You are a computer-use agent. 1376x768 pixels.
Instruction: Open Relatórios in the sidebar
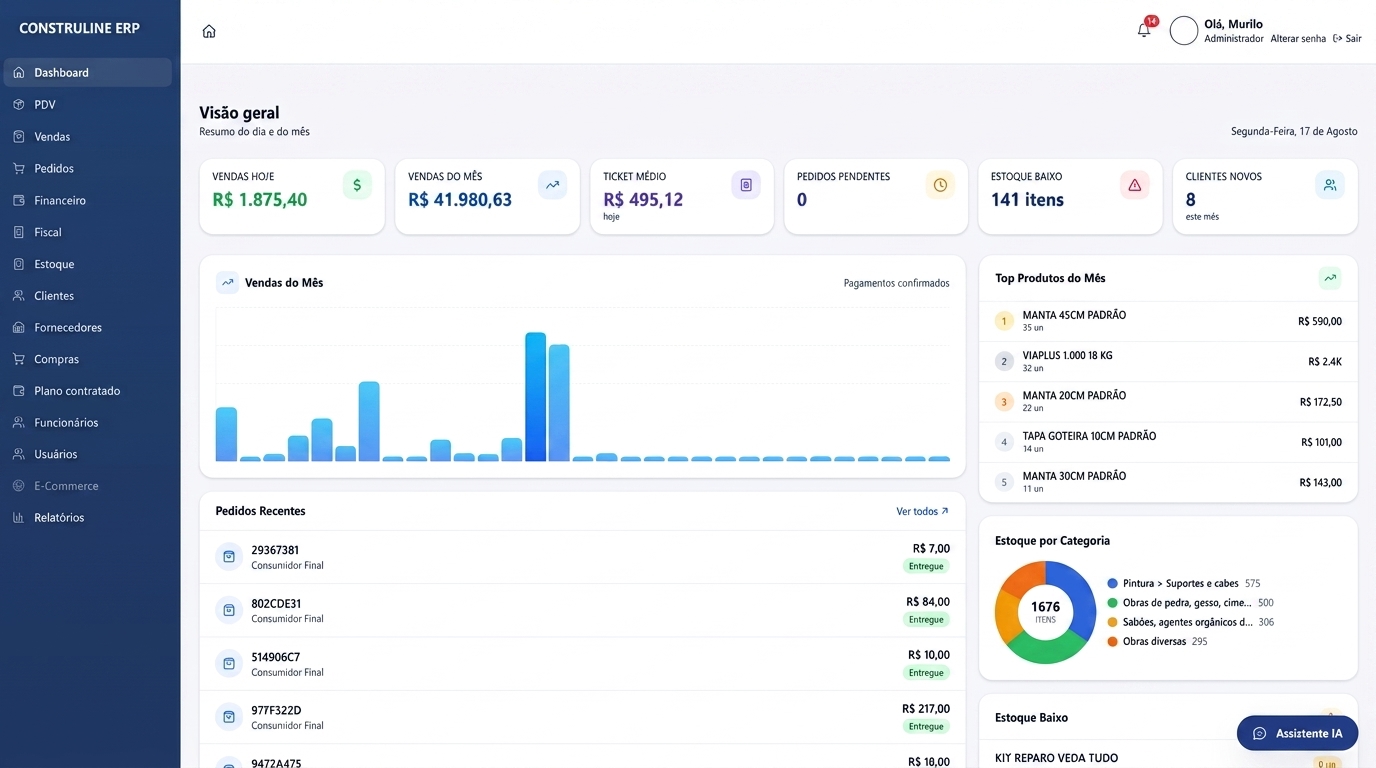point(88,518)
